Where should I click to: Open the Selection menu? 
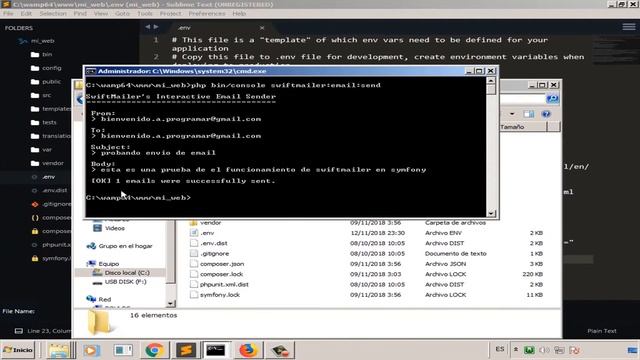point(53,13)
